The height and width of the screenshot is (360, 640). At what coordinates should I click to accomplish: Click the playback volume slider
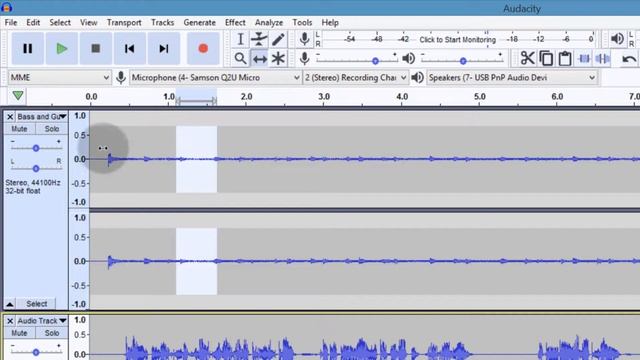click(462, 61)
